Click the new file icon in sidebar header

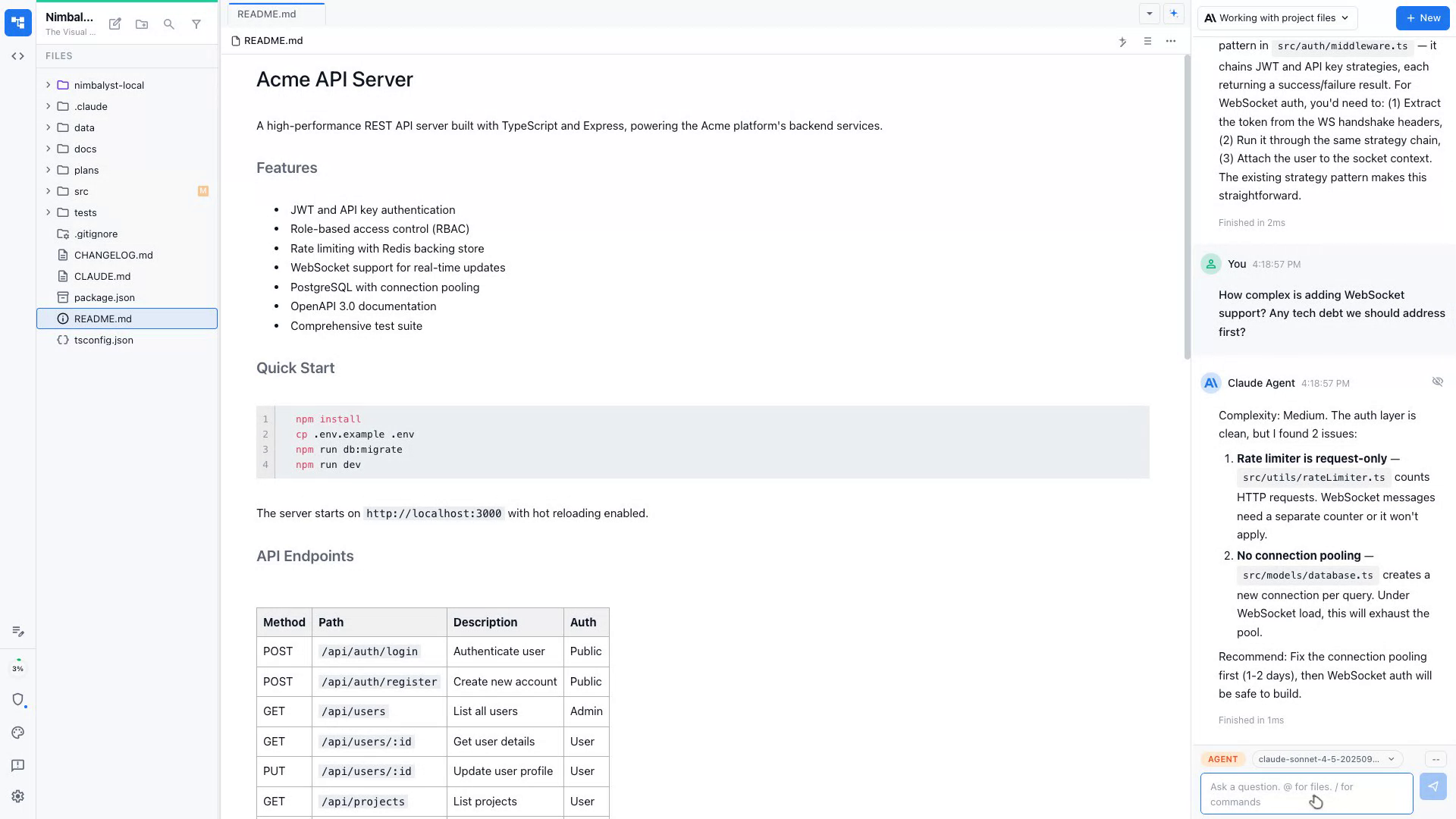115,24
